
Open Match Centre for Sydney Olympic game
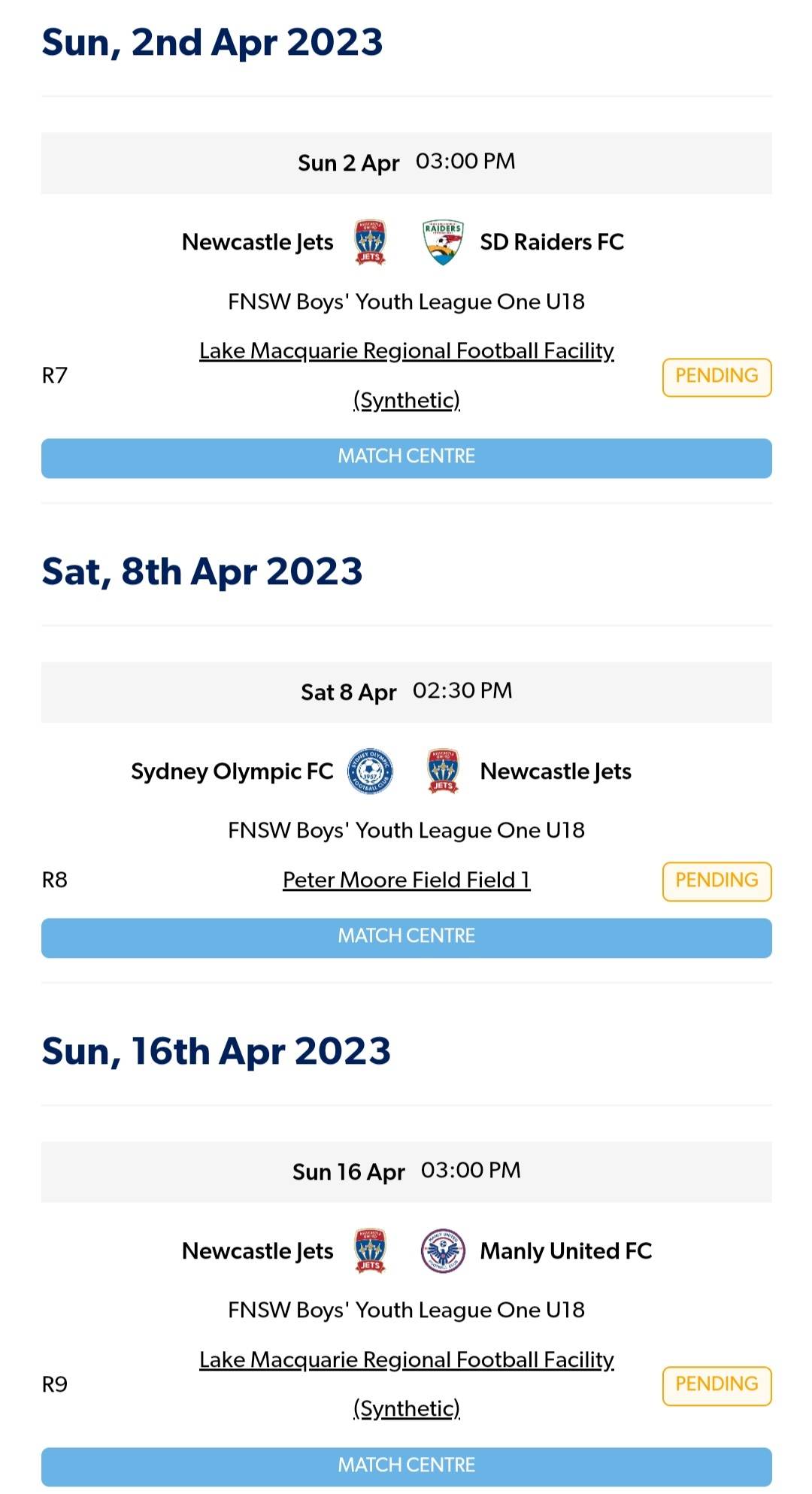[x=406, y=937]
